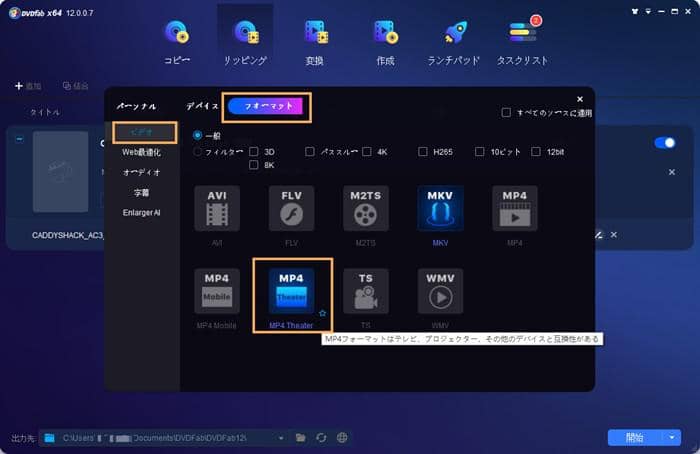Image resolution: width=700 pixels, height=454 pixels.
Task: Click the 開始 start button
Action: point(634,437)
